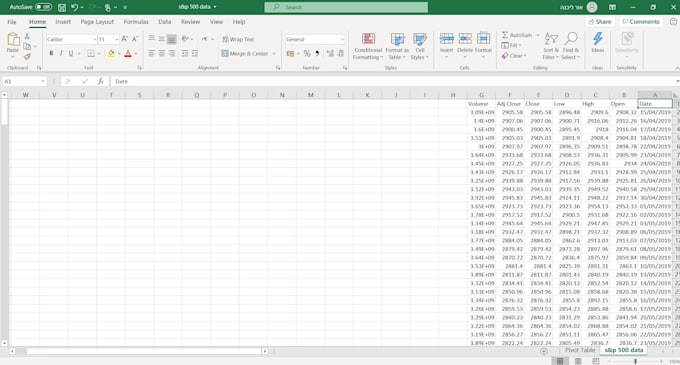Click the Ideas lightning icon
The image size is (680, 365).
598,39
